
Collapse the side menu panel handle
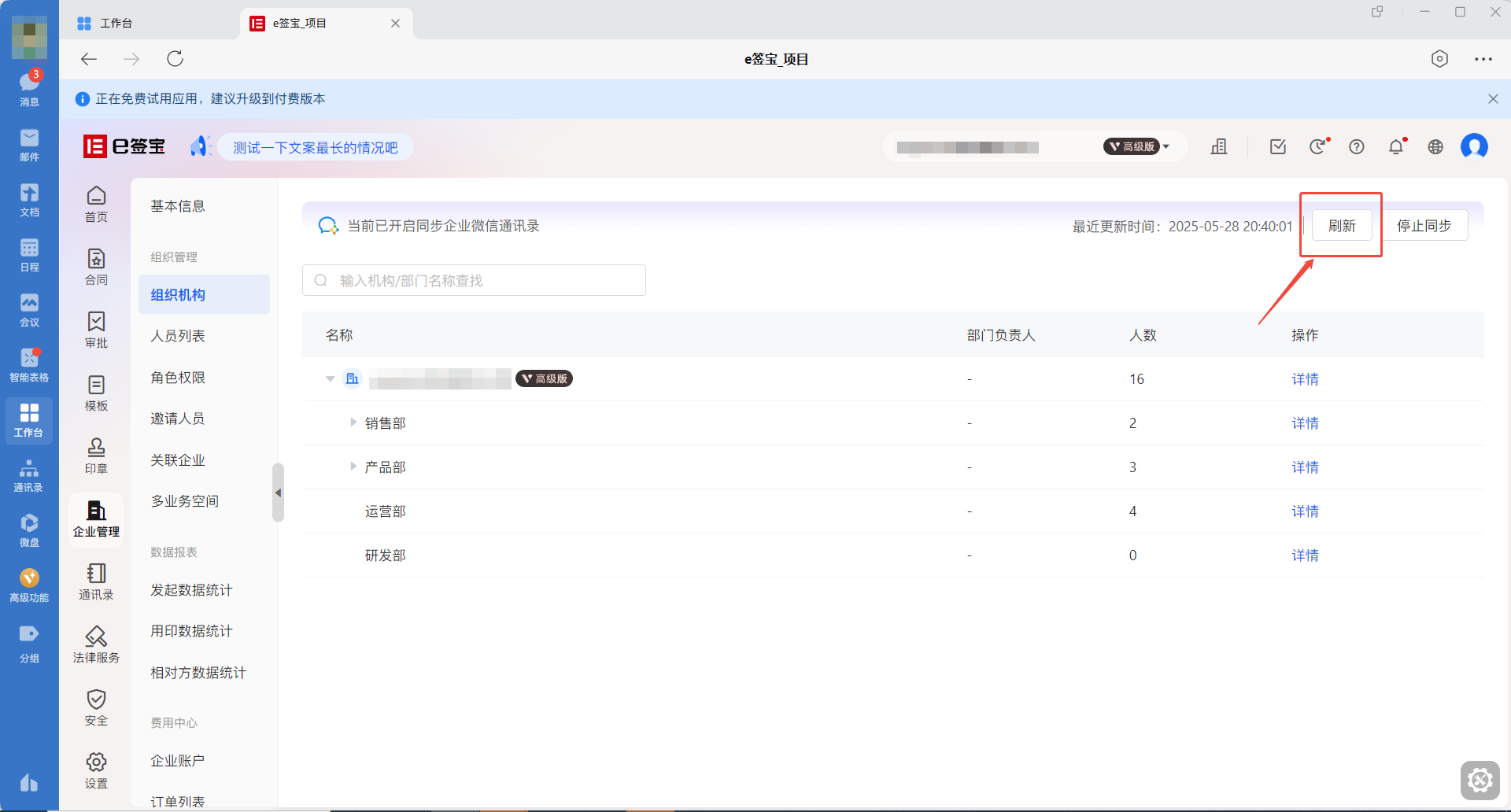click(x=278, y=493)
